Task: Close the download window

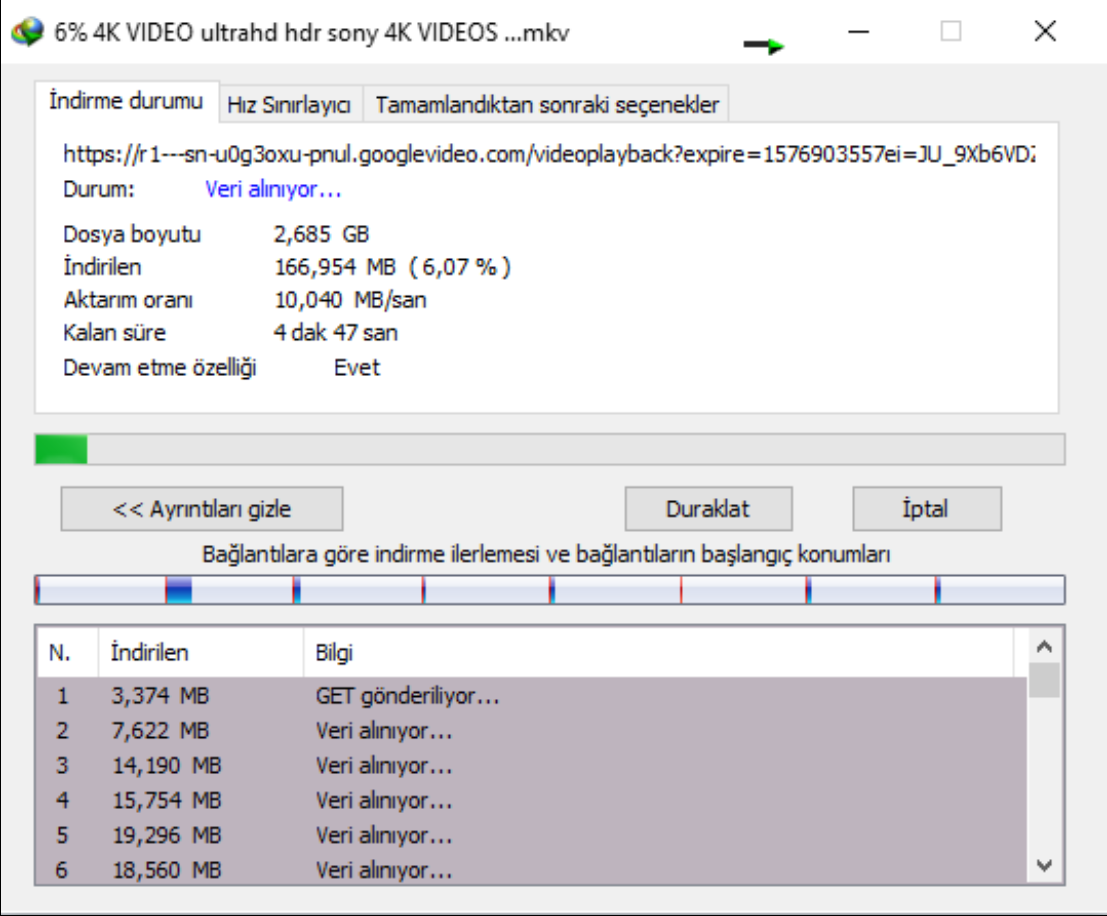Action: [1045, 32]
